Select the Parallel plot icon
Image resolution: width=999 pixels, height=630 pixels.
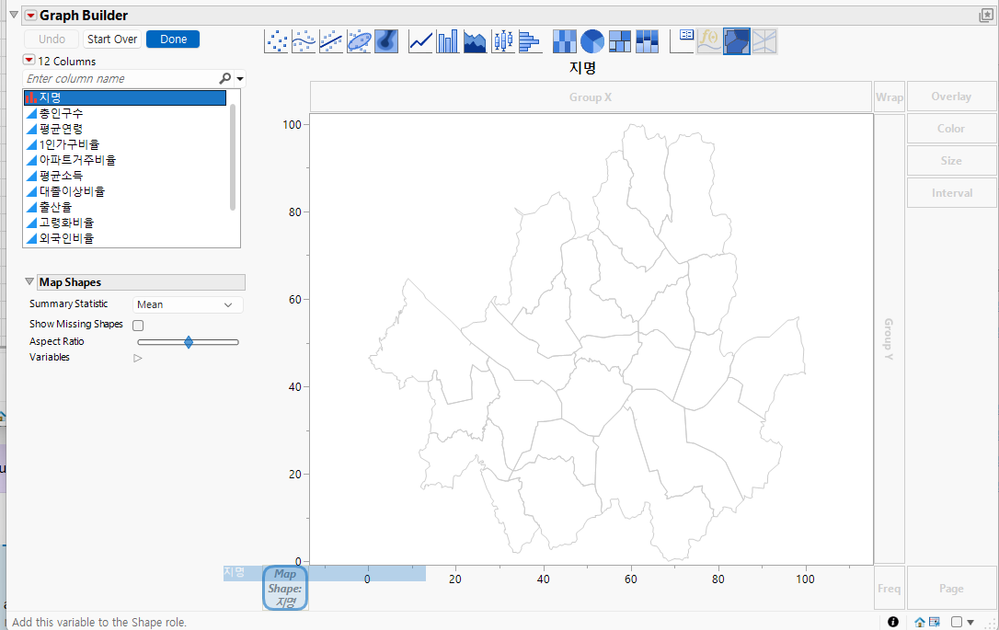[x=765, y=41]
